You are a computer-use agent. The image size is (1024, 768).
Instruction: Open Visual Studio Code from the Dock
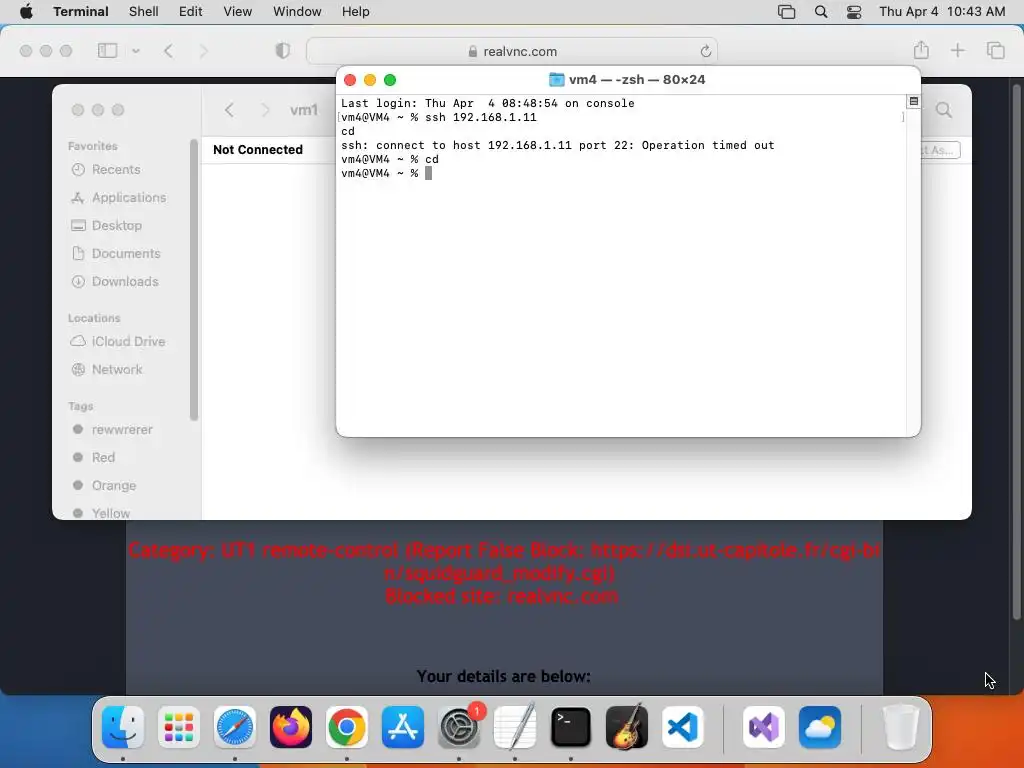tap(683, 727)
